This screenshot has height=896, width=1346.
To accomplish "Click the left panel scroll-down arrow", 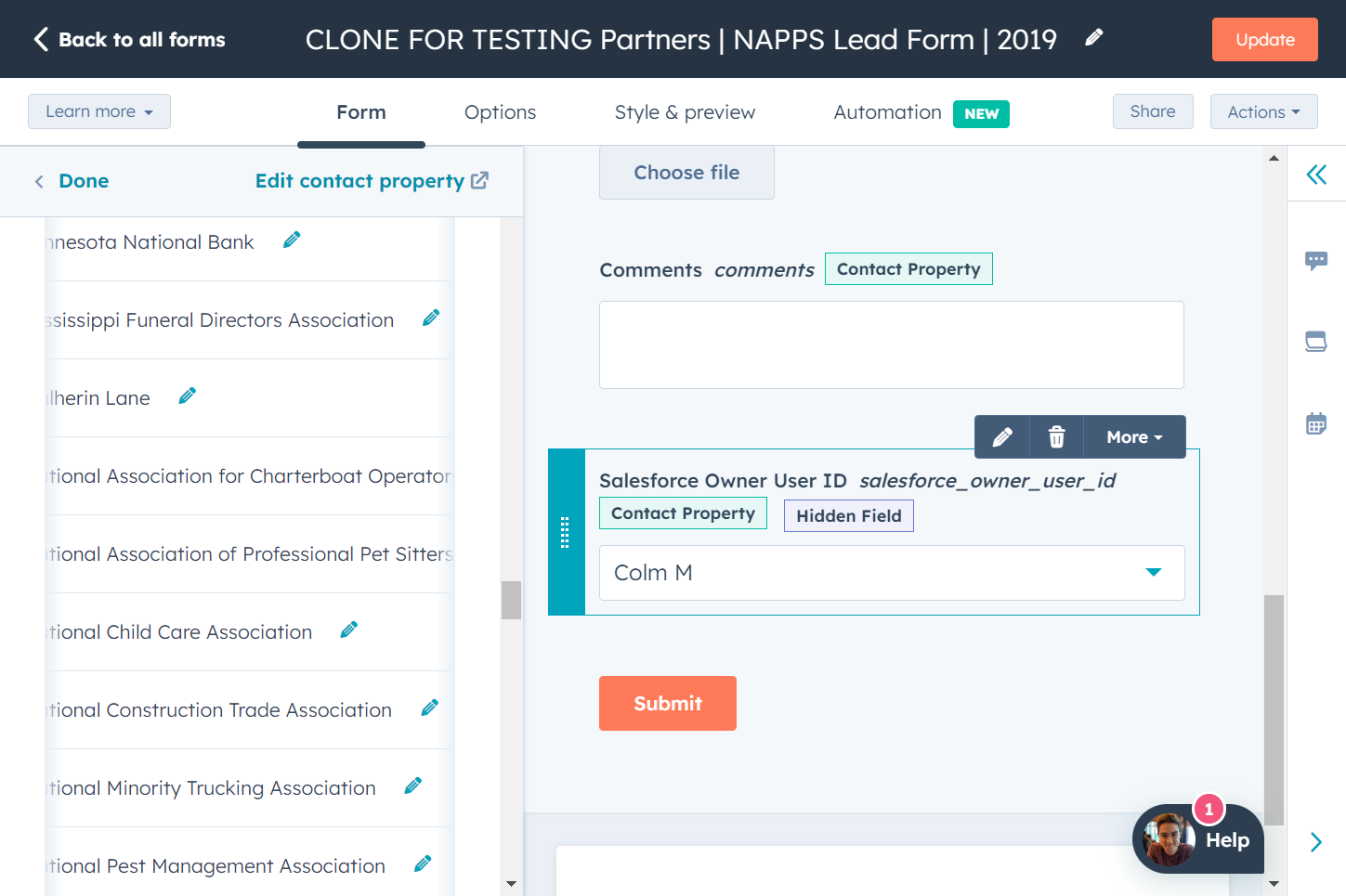I will [511, 884].
